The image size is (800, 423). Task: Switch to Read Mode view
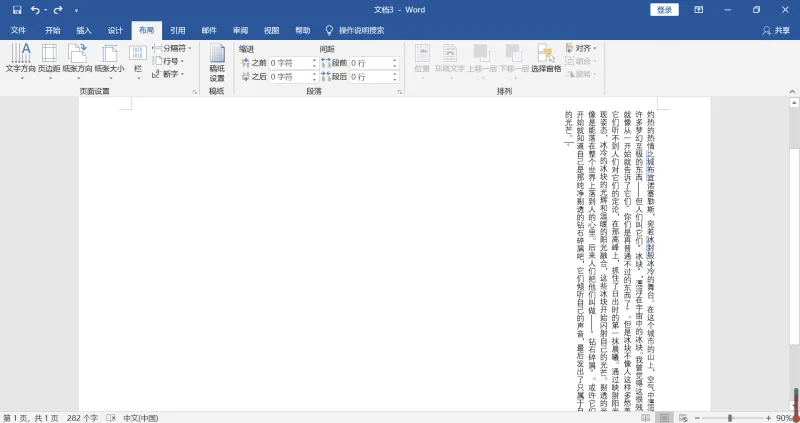(x=645, y=418)
